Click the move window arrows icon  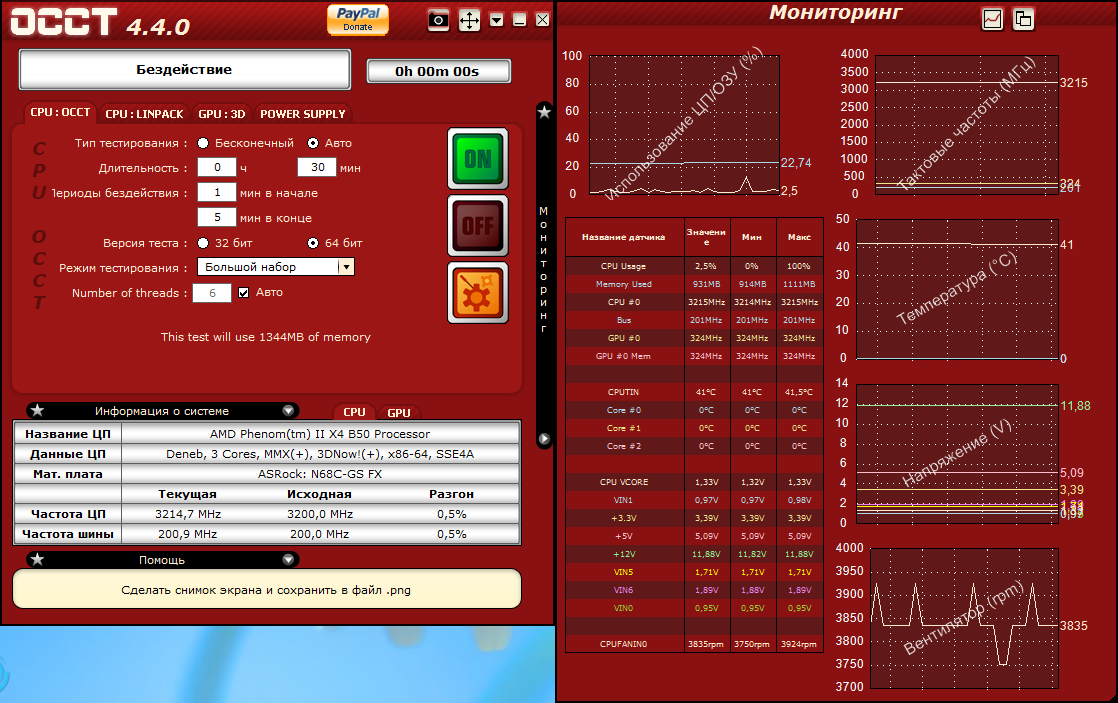[x=469, y=20]
